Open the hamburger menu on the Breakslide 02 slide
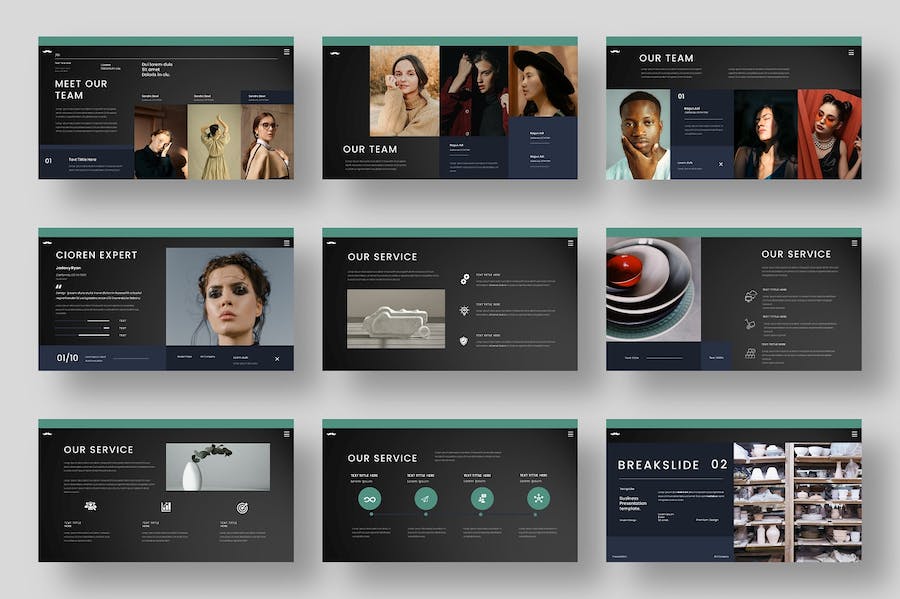Screen dimensions: 900x599 854,434
